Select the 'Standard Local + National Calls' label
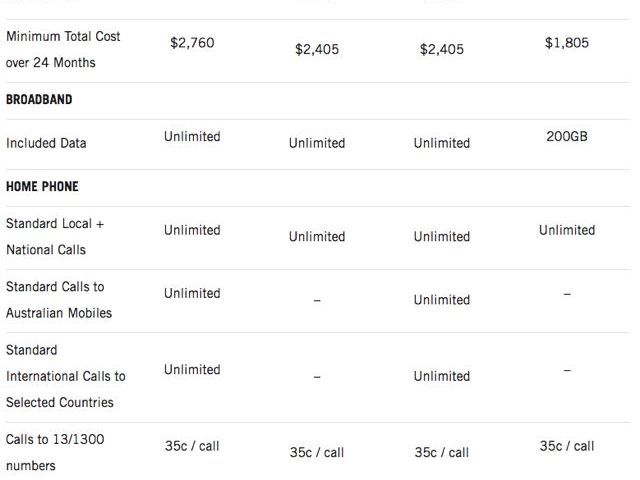The height and width of the screenshot is (480, 640). 55,237
